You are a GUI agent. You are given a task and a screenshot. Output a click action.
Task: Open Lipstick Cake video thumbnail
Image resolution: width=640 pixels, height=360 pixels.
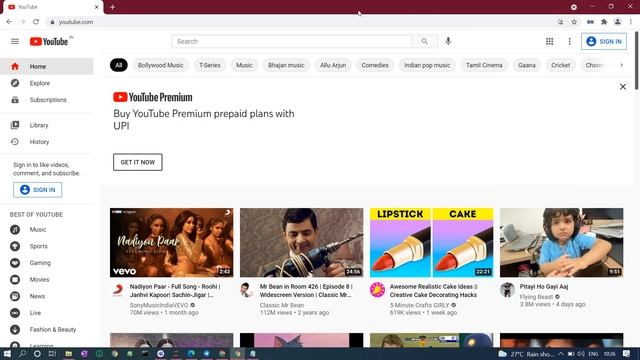[x=431, y=243]
